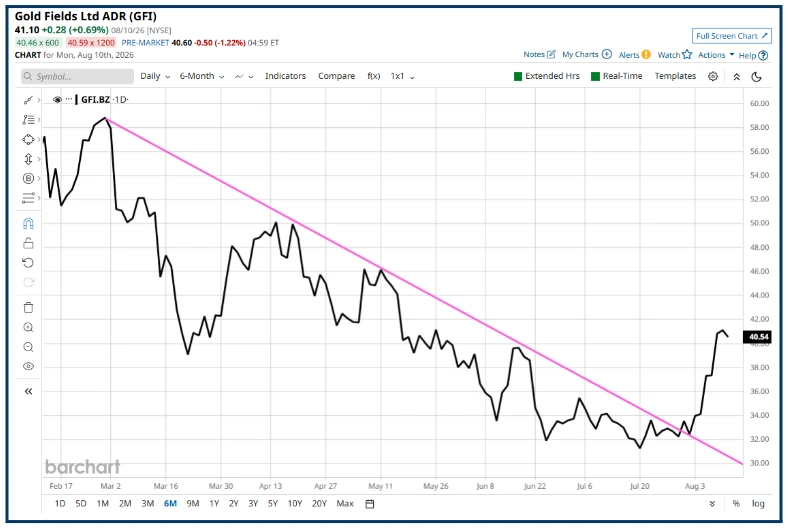Image resolution: width=788 pixels, height=528 pixels.
Task: Select the 1D time range
Action: pos(60,503)
